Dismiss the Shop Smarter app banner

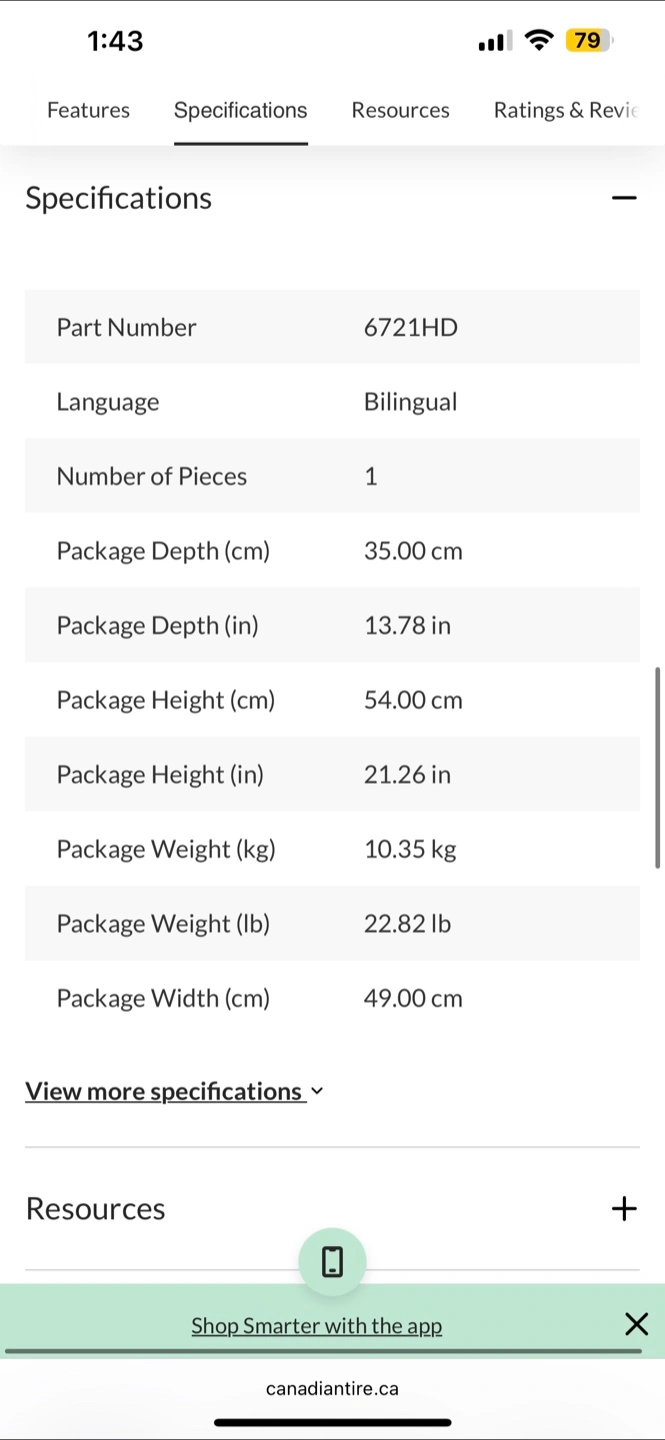636,1325
